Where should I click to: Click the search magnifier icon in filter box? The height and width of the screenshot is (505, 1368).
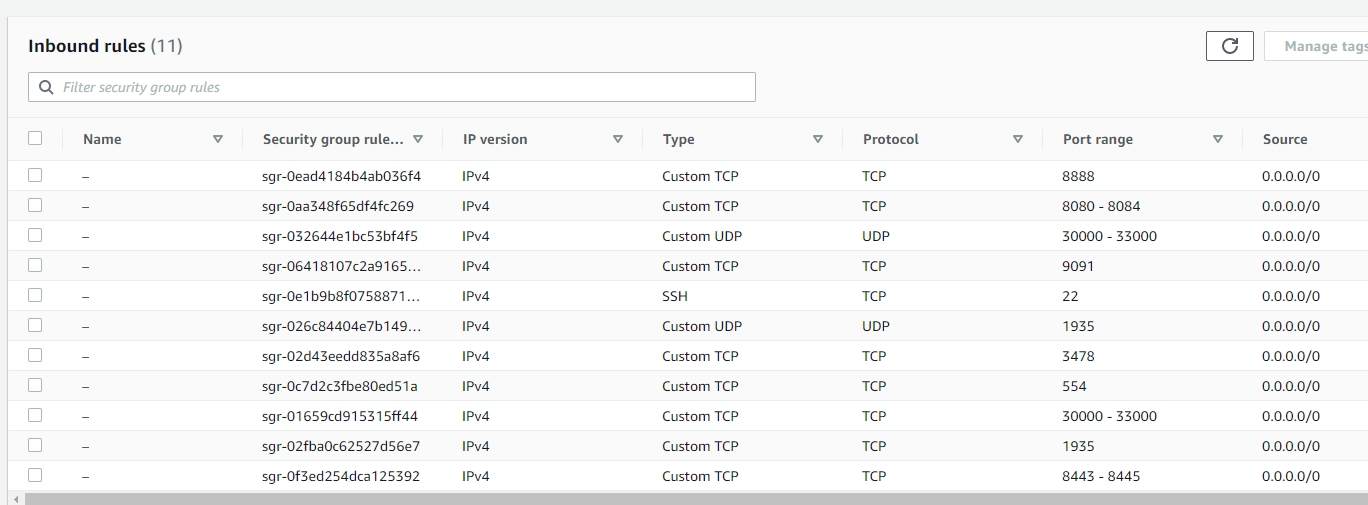(46, 87)
